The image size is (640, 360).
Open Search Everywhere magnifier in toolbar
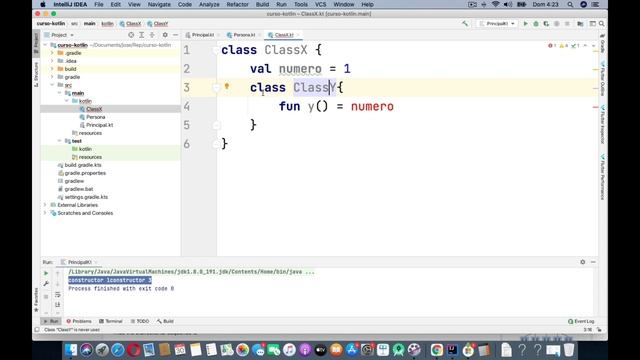pyautogui.click(x=602, y=24)
